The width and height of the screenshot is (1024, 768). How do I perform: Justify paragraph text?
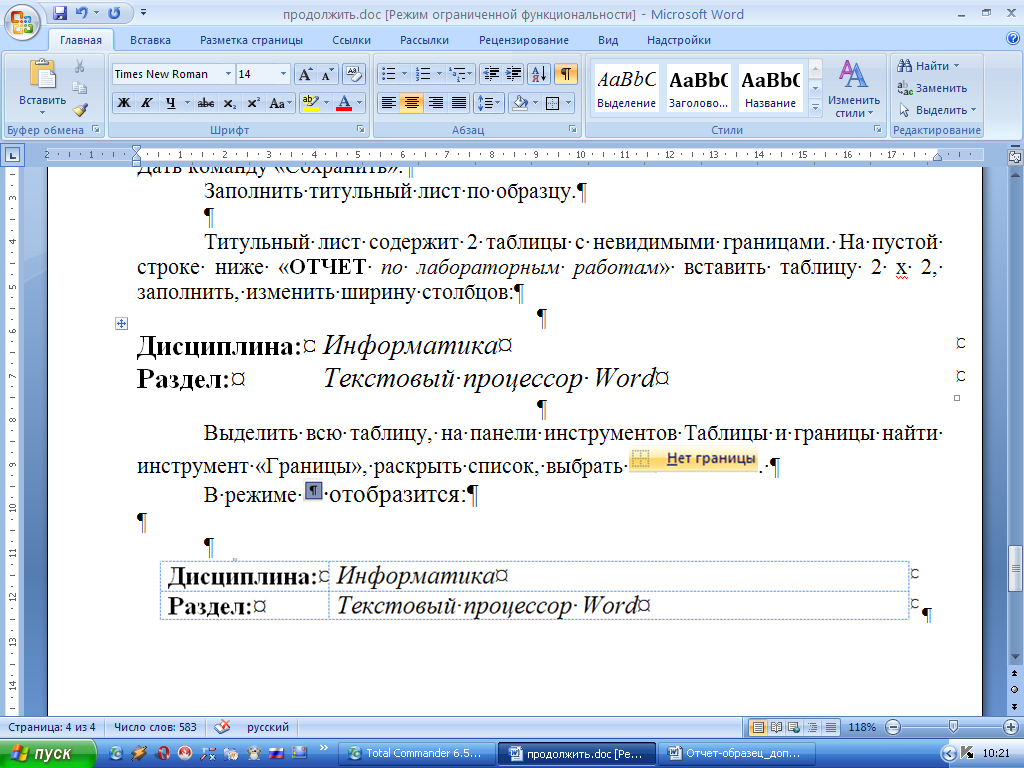click(x=459, y=103)
